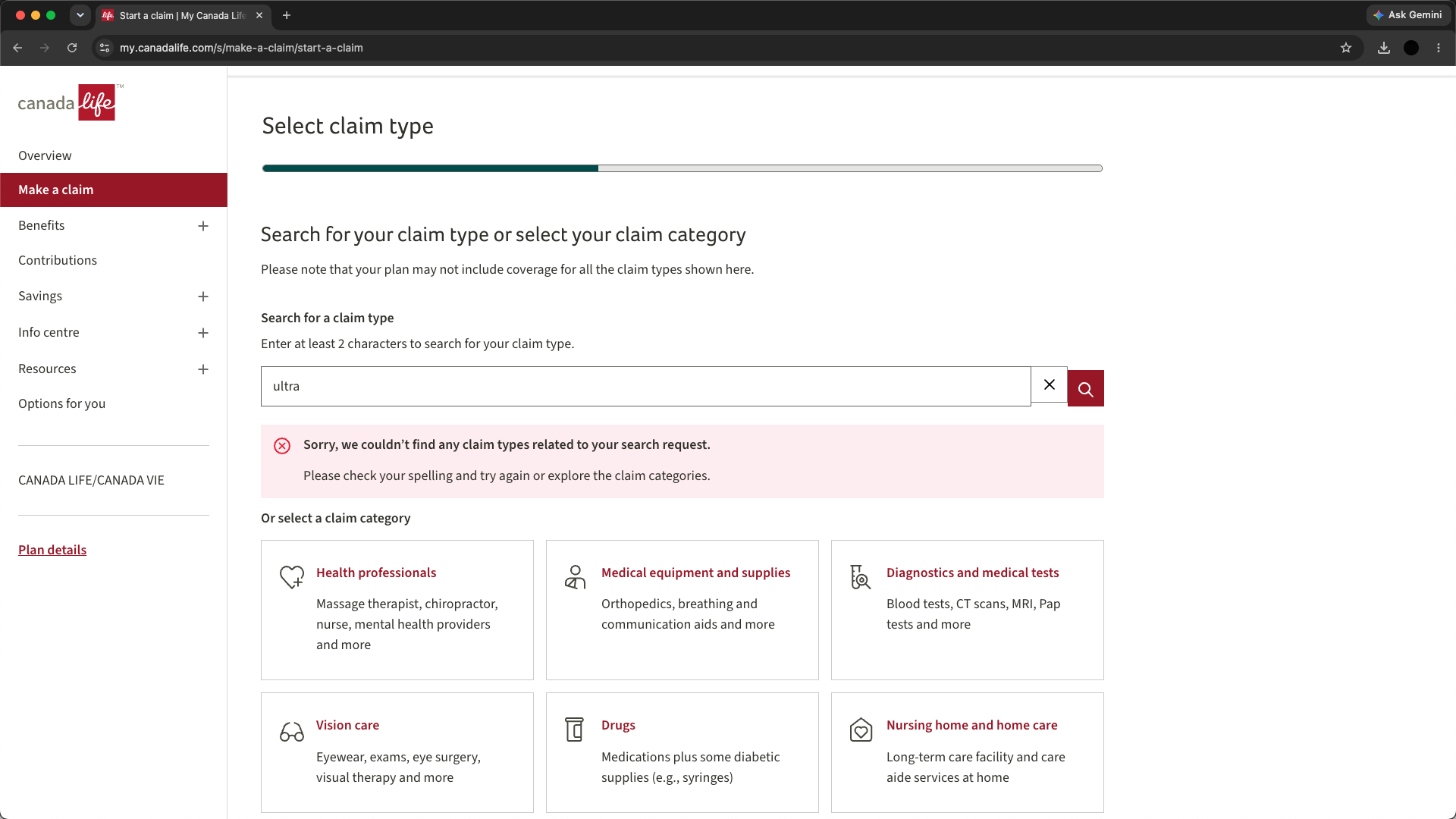Open the browser profile avatar

[1411, 48]
